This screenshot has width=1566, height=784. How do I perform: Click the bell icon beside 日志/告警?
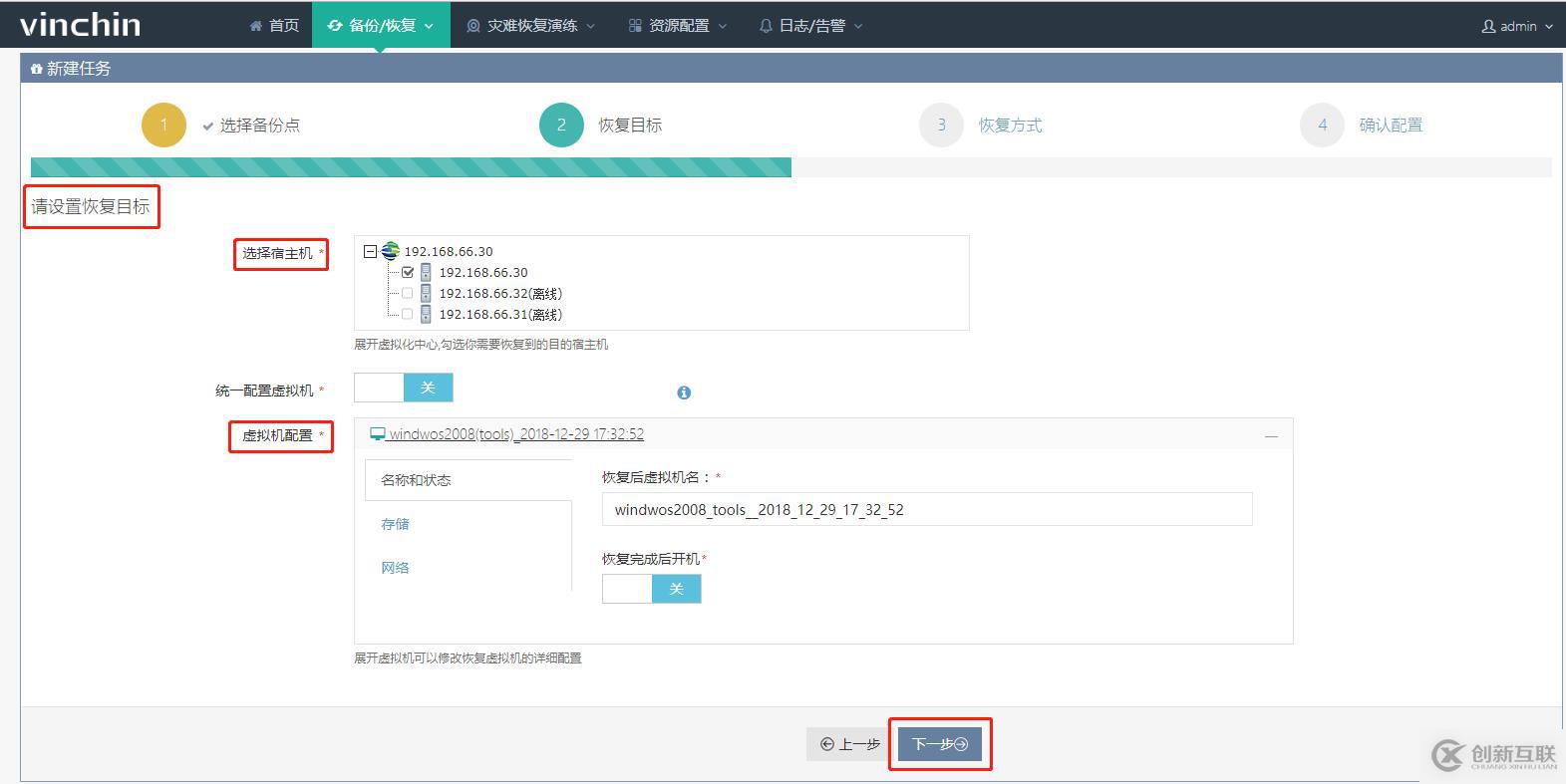(766, 26)
